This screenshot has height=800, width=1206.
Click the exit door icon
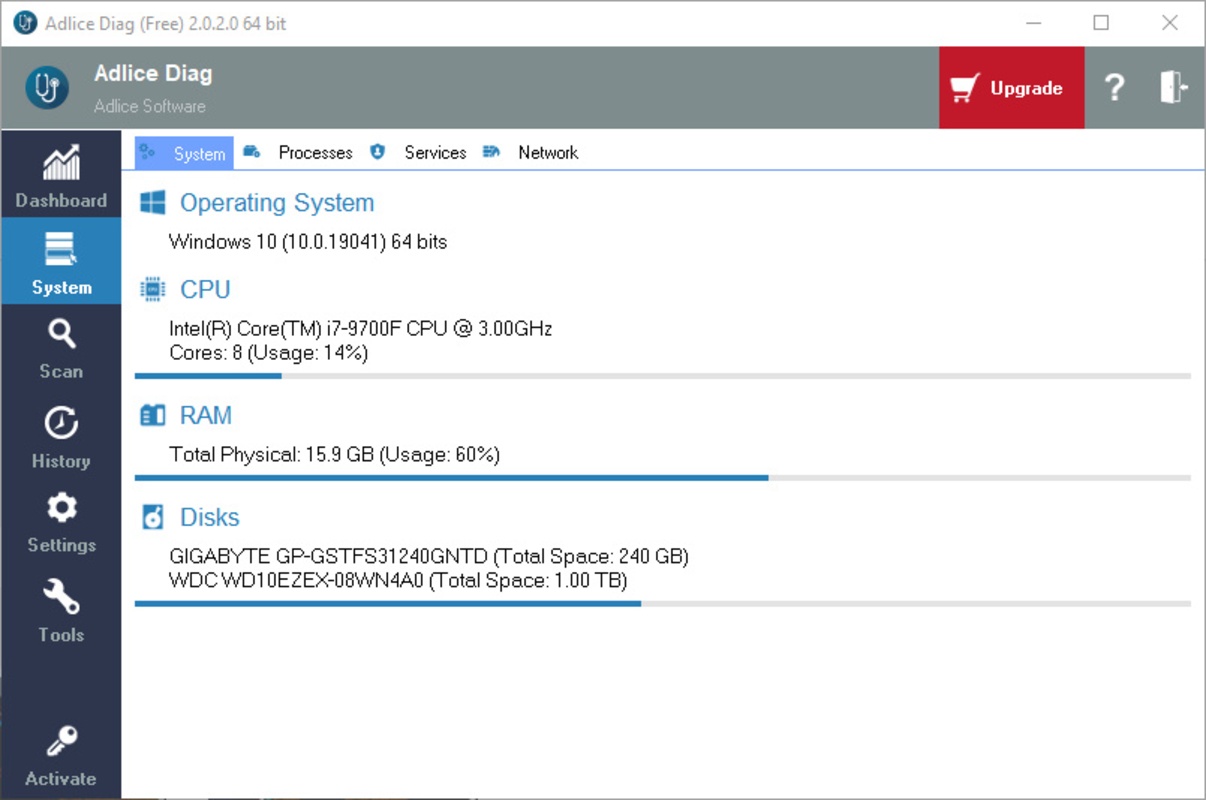[x=1173, y=87]
